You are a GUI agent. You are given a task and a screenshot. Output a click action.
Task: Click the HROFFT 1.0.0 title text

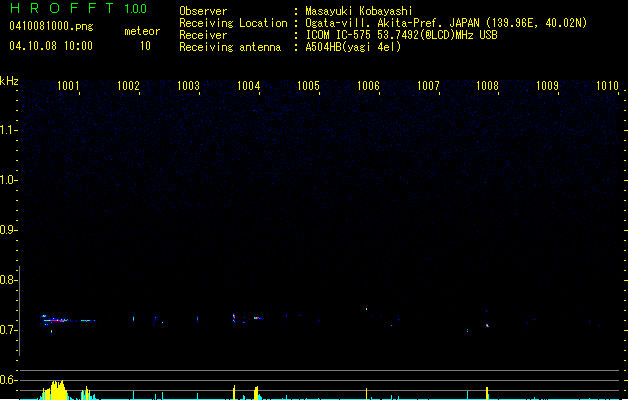[x=79, y=8]
